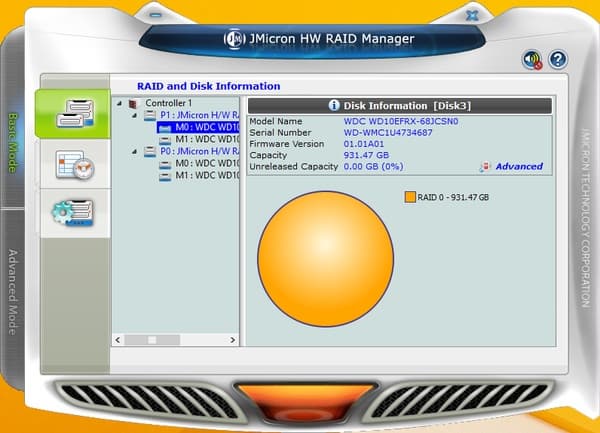
Task: Collapse the P0 JMicron H/W RAID node
Action: coord(134,152)
